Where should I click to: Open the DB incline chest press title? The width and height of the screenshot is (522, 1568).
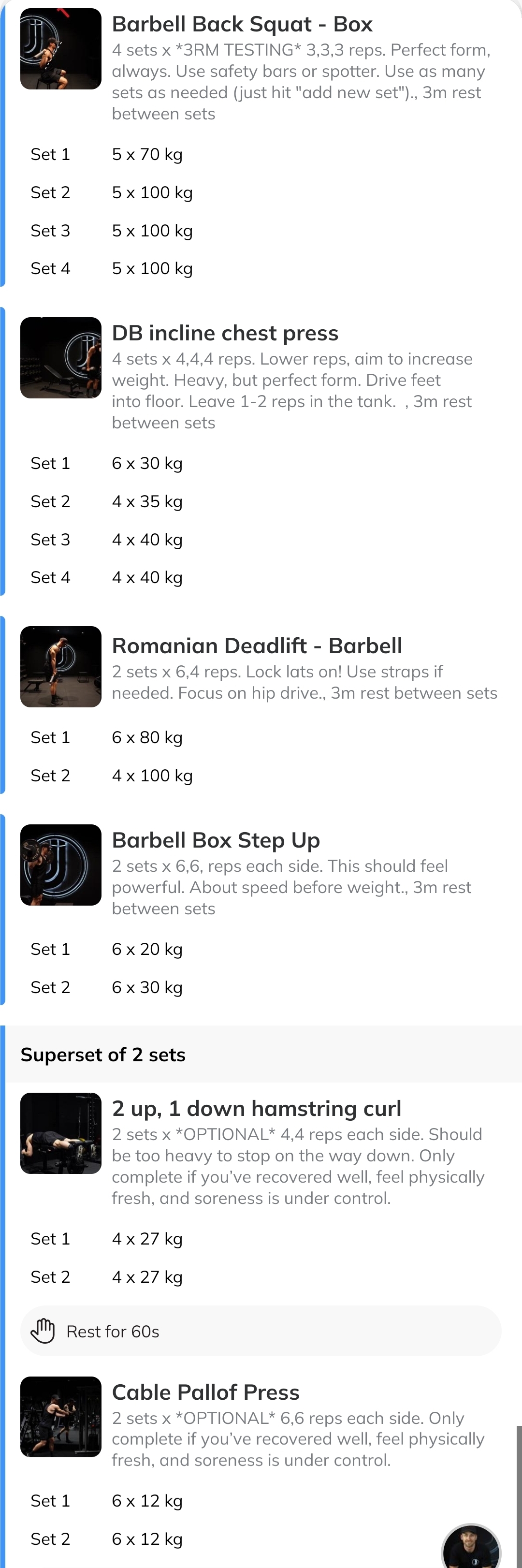225,332
